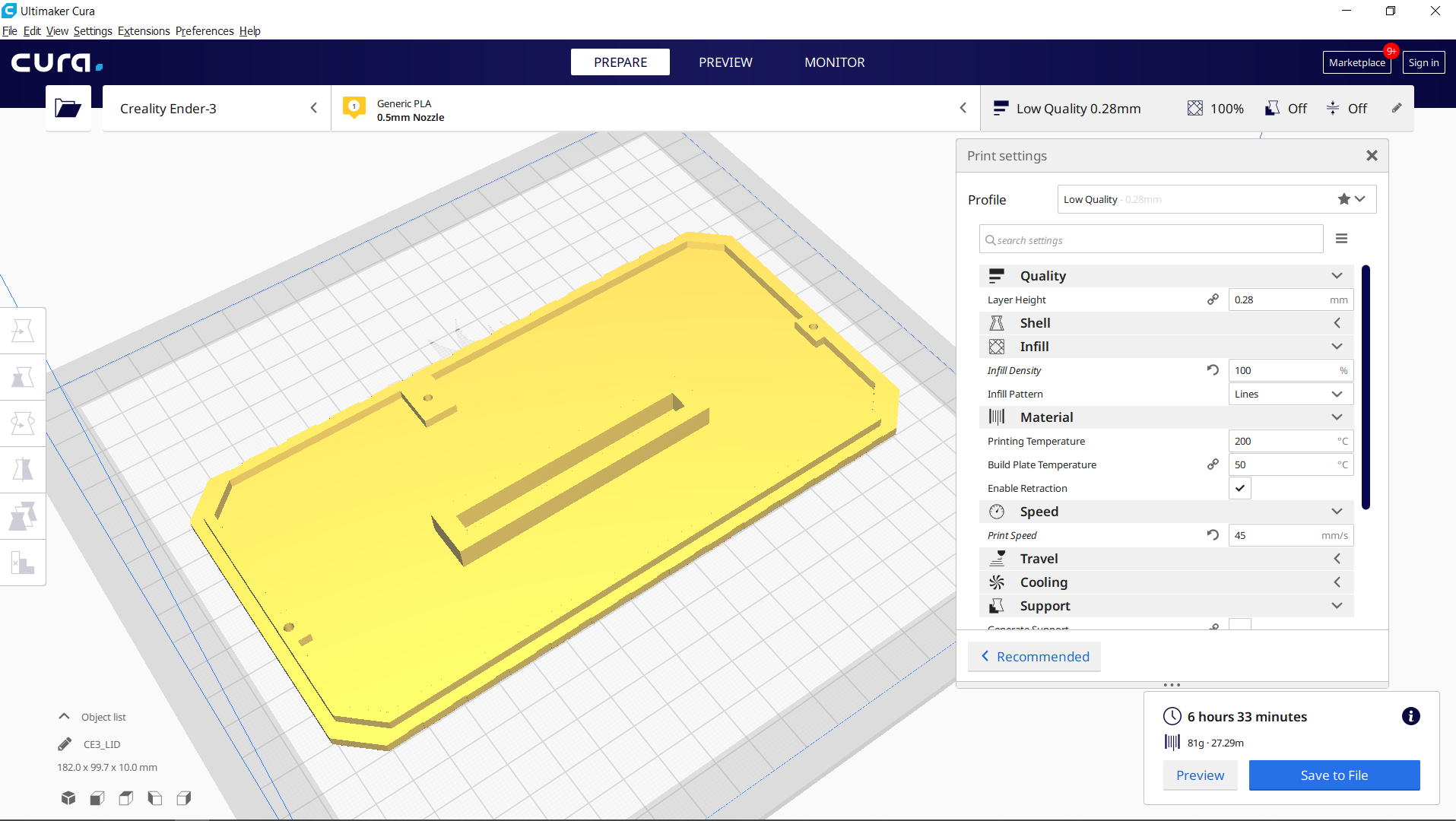Click the Print Speed value field

pyautogui.click(x=1291, y=535)
